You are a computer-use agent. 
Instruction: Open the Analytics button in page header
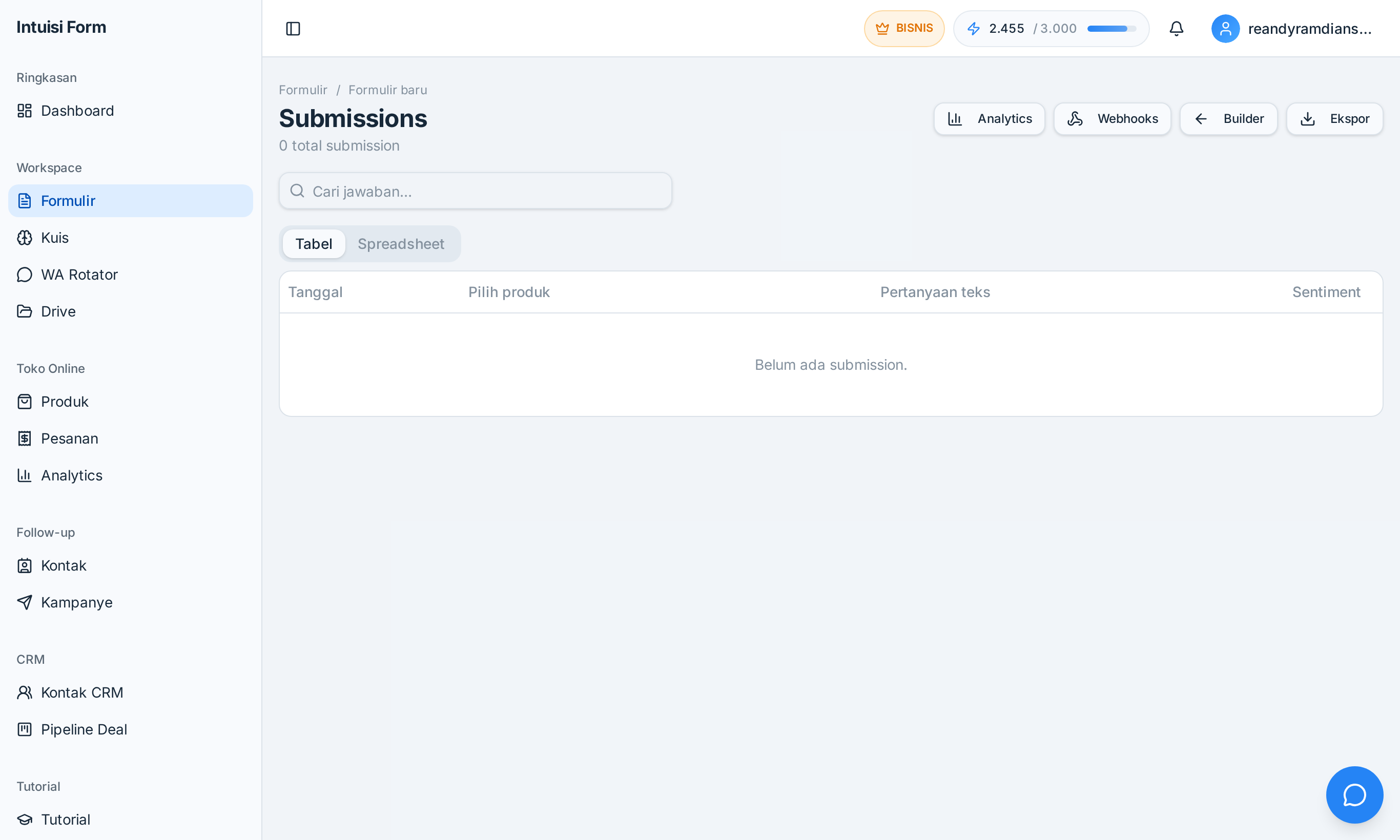pyautogui.click(x=989, y=118)
